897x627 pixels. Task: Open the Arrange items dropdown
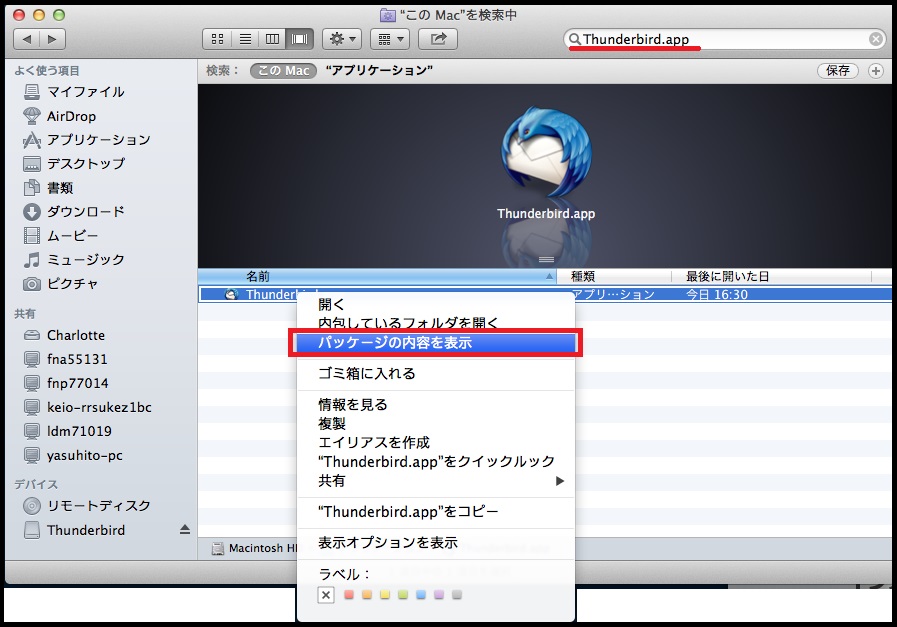click(x=389, y=39)
